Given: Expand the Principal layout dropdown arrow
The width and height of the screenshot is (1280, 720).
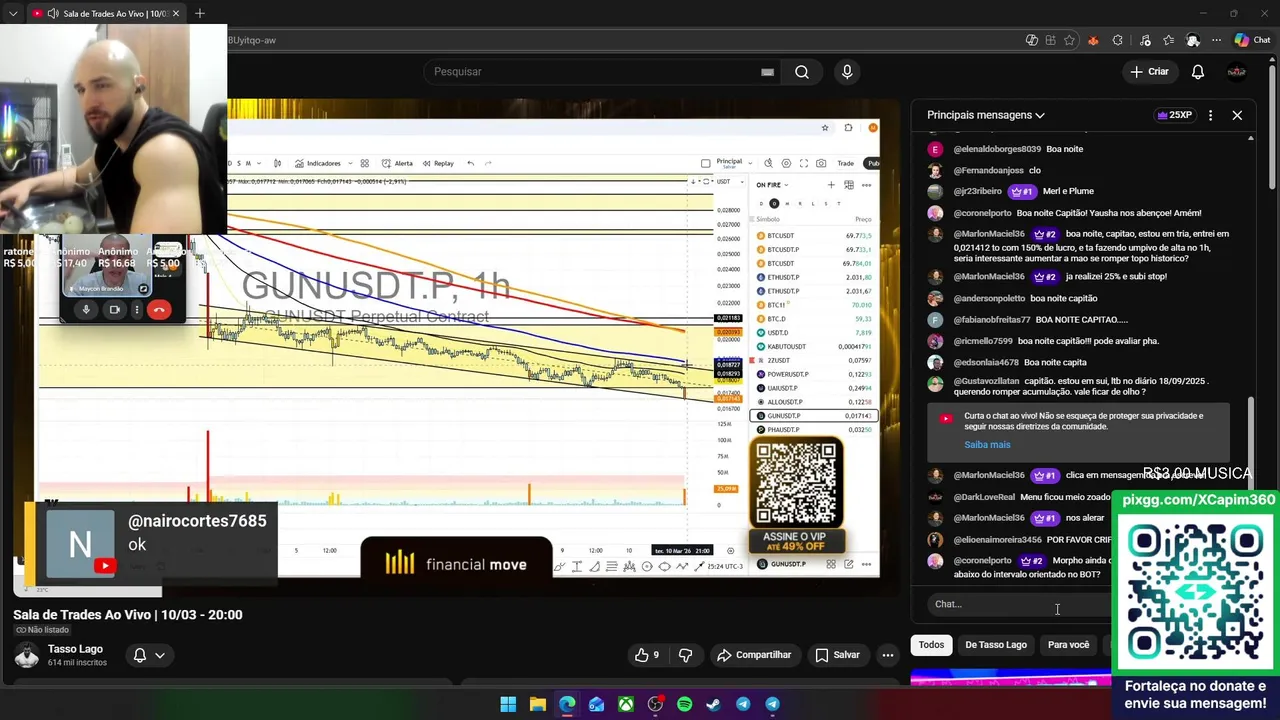Looking at the screenshot, I should coord(750,163).
